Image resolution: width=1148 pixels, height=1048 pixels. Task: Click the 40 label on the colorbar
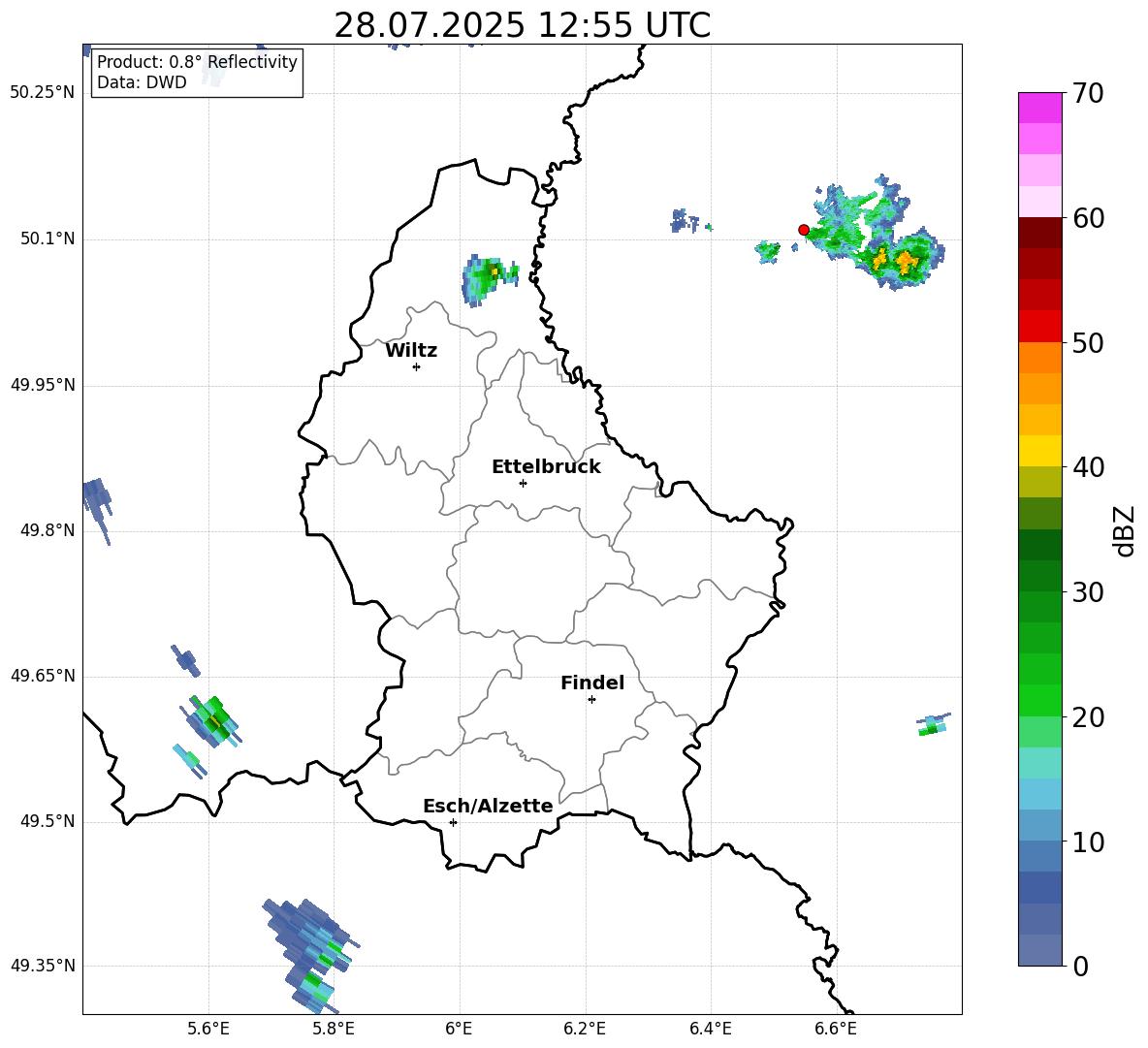click(x=1088, y=467)
